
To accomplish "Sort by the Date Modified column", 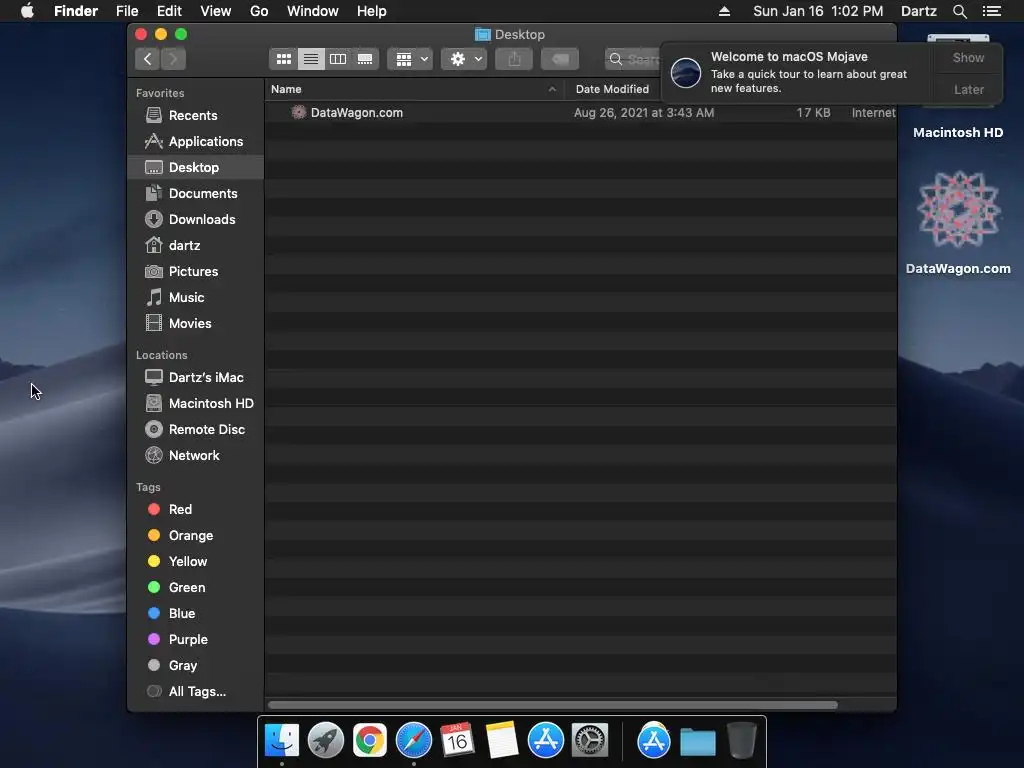I will [612, 89].
